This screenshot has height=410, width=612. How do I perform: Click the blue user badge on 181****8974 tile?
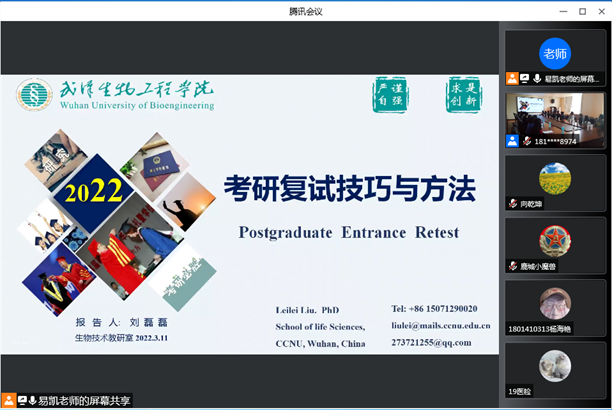pos(511,141)
